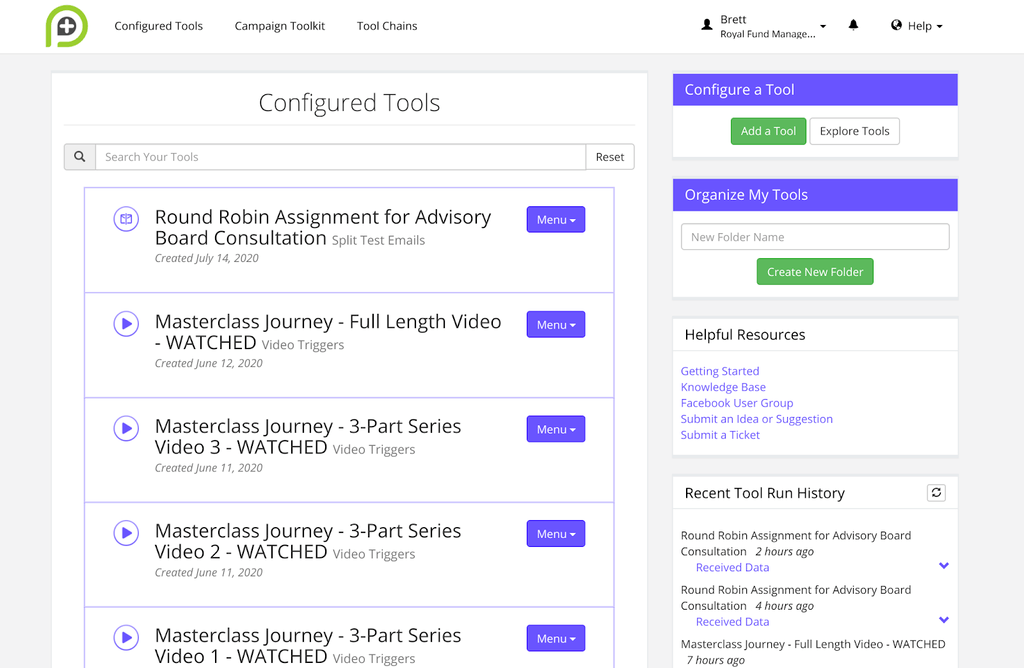The height and width of the screenshot is (668, 1024).
Task: Select the Video Triggers play icon beside Full Length Video
Action: click(125, 324)
